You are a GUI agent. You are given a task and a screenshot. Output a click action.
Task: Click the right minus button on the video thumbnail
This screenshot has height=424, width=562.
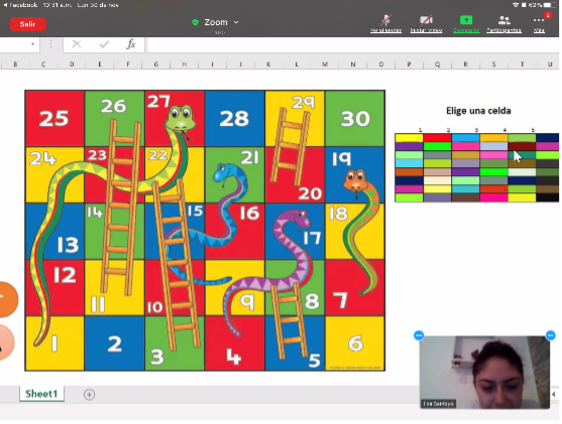[551, 335]
